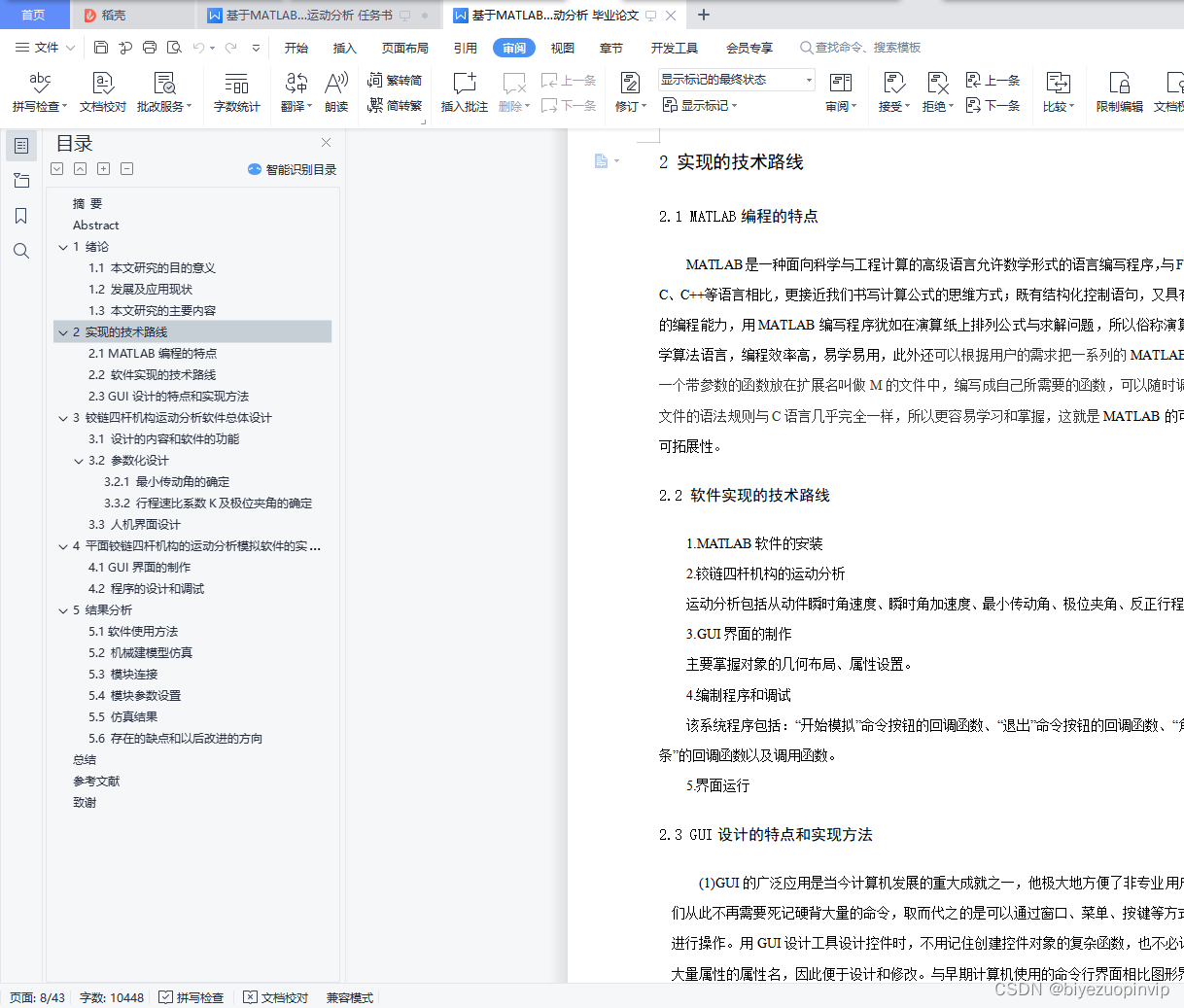Screen dimensions: 1184x1008
Task: Open the bookmark sidebar icon
Action: click(x=21, y=216)
